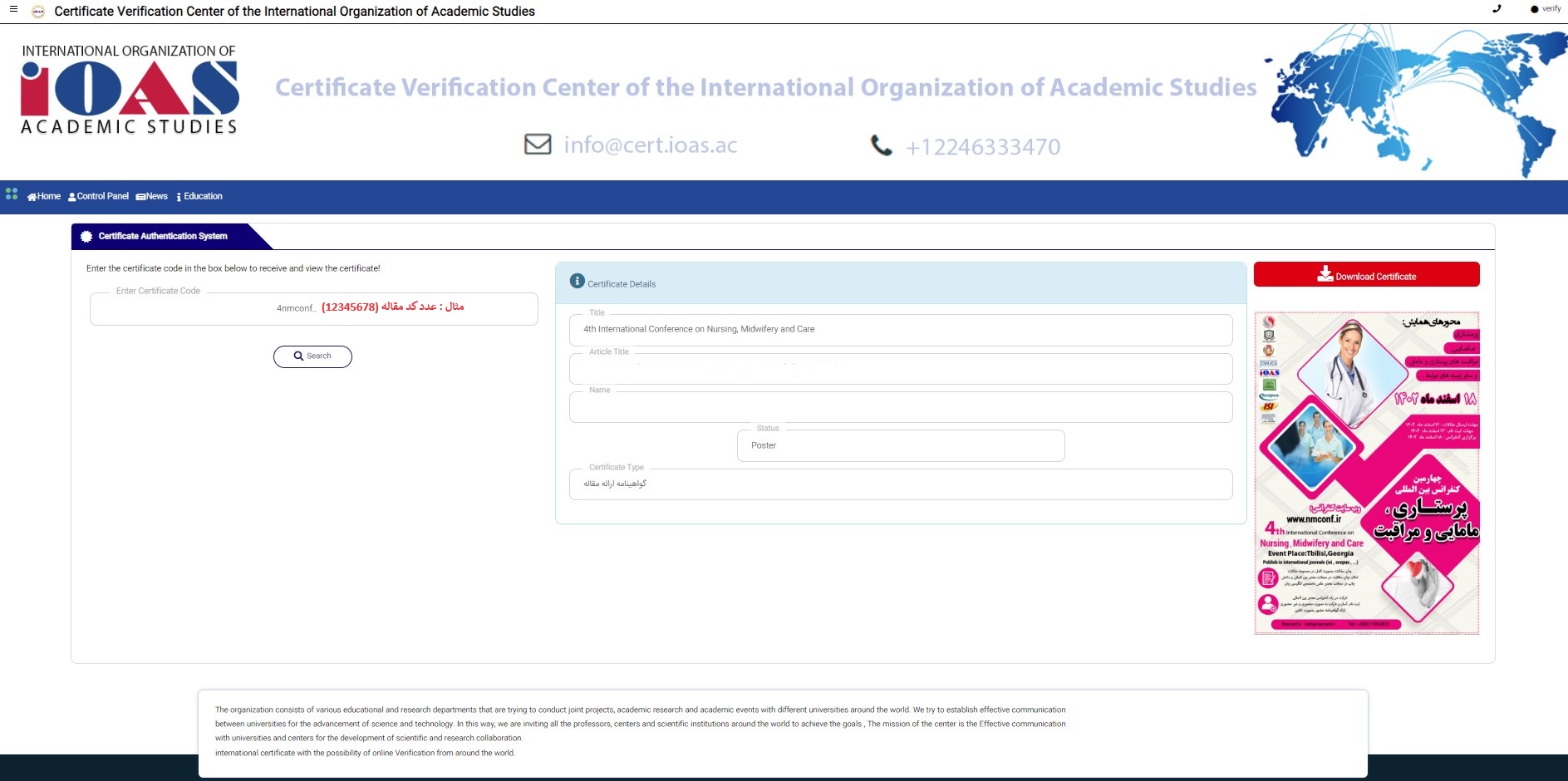Screen dimensions: 1568x781
Task: Open the hamburger menu icon
Action: (13, 9)
